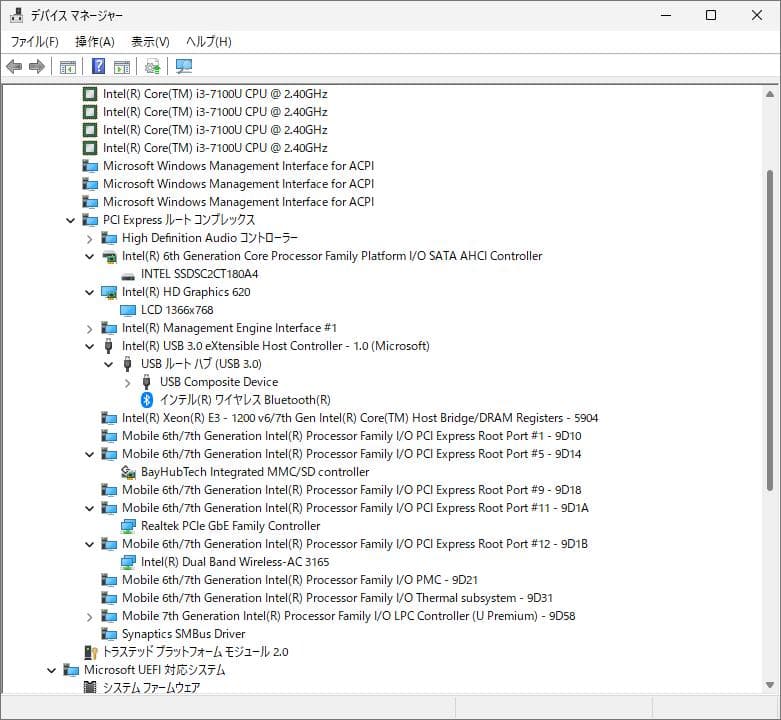Select the INTEL SSDSC2CT180A4 text
This screenshot has width=781, height=720.
(199, 274)
